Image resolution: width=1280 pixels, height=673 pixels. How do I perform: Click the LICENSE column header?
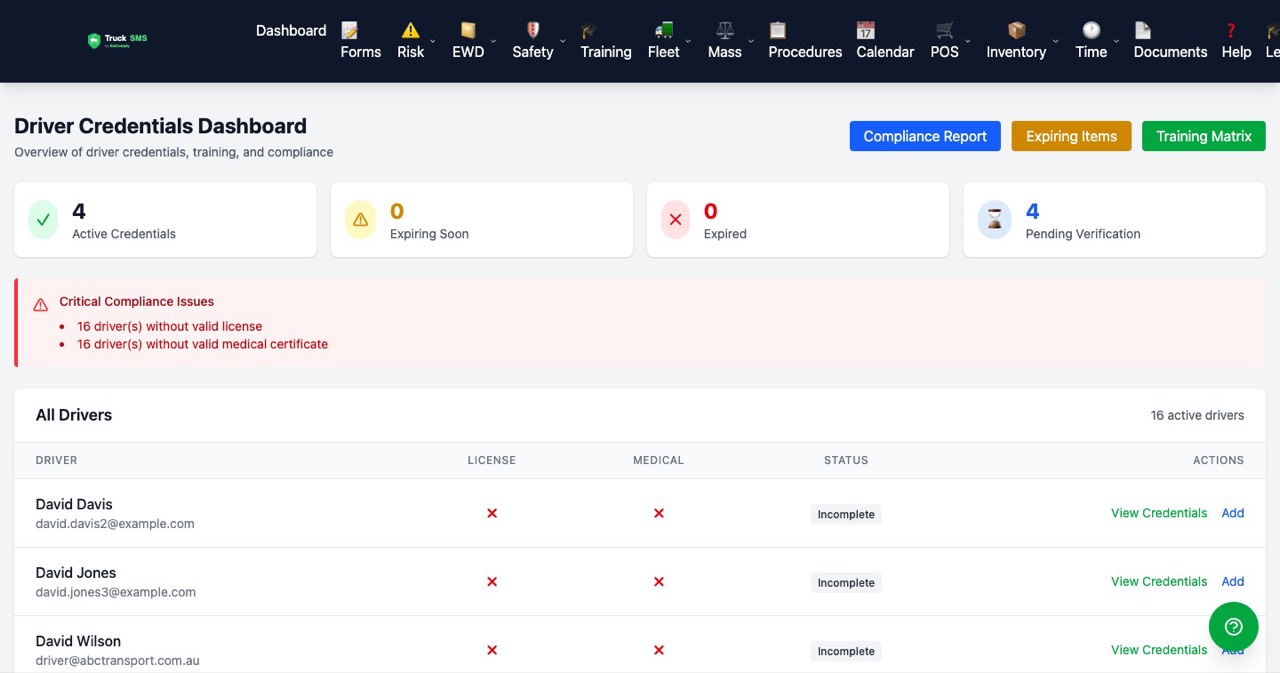tap(492, 460)
